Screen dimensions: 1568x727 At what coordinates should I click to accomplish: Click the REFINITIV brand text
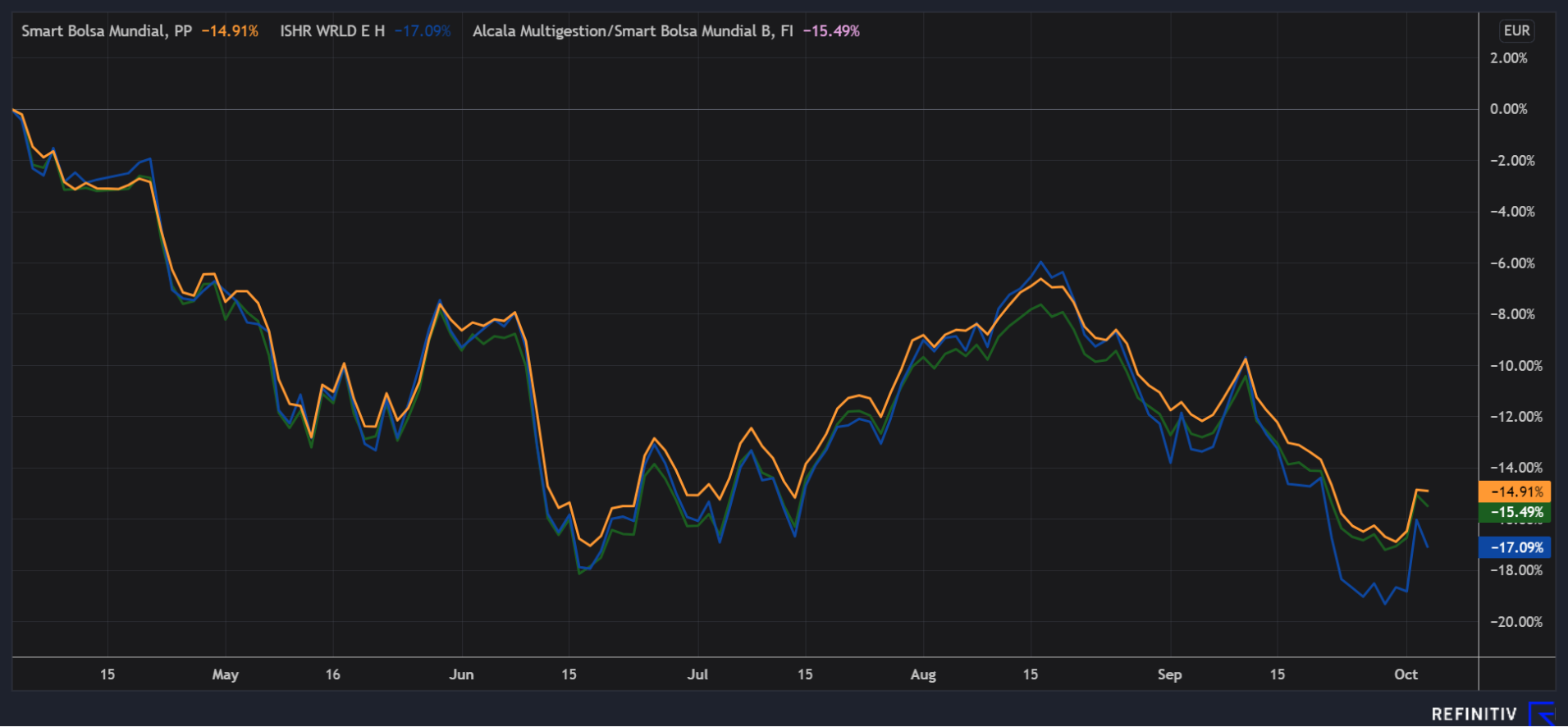click(1474, 714)
